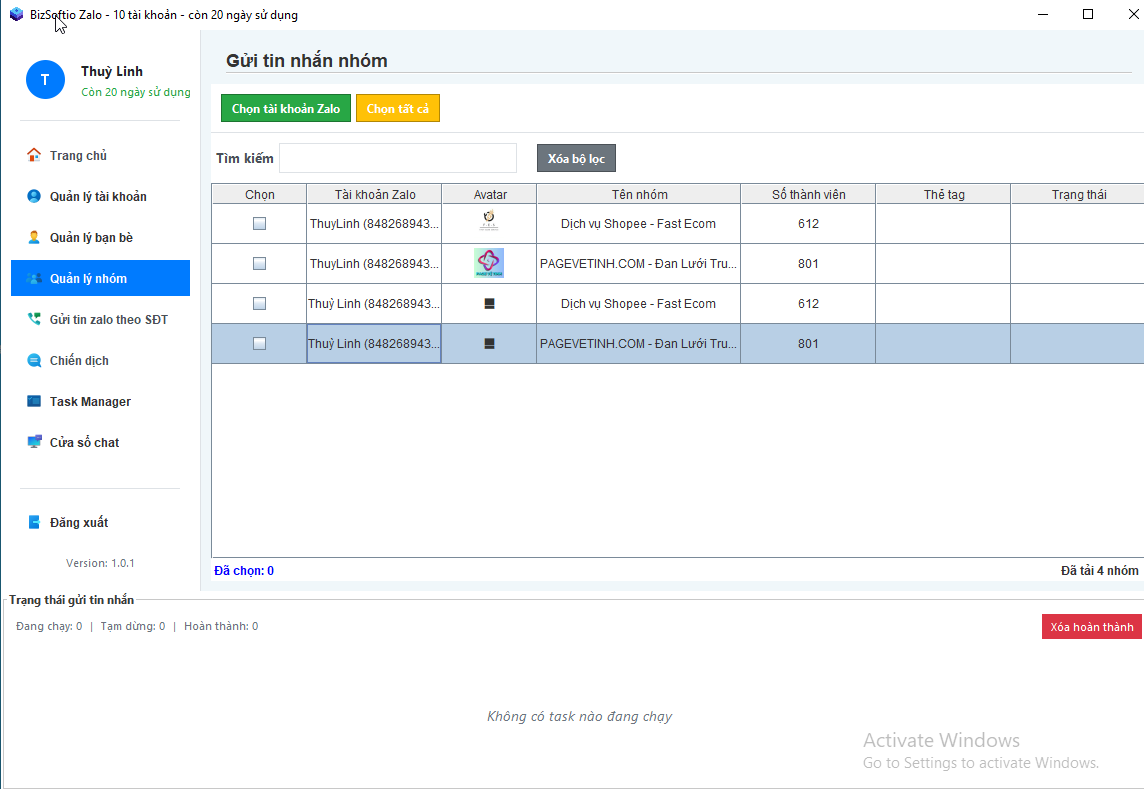Click the Quản lý bạn bè icon
The image size is (1144, 789).
34,237
